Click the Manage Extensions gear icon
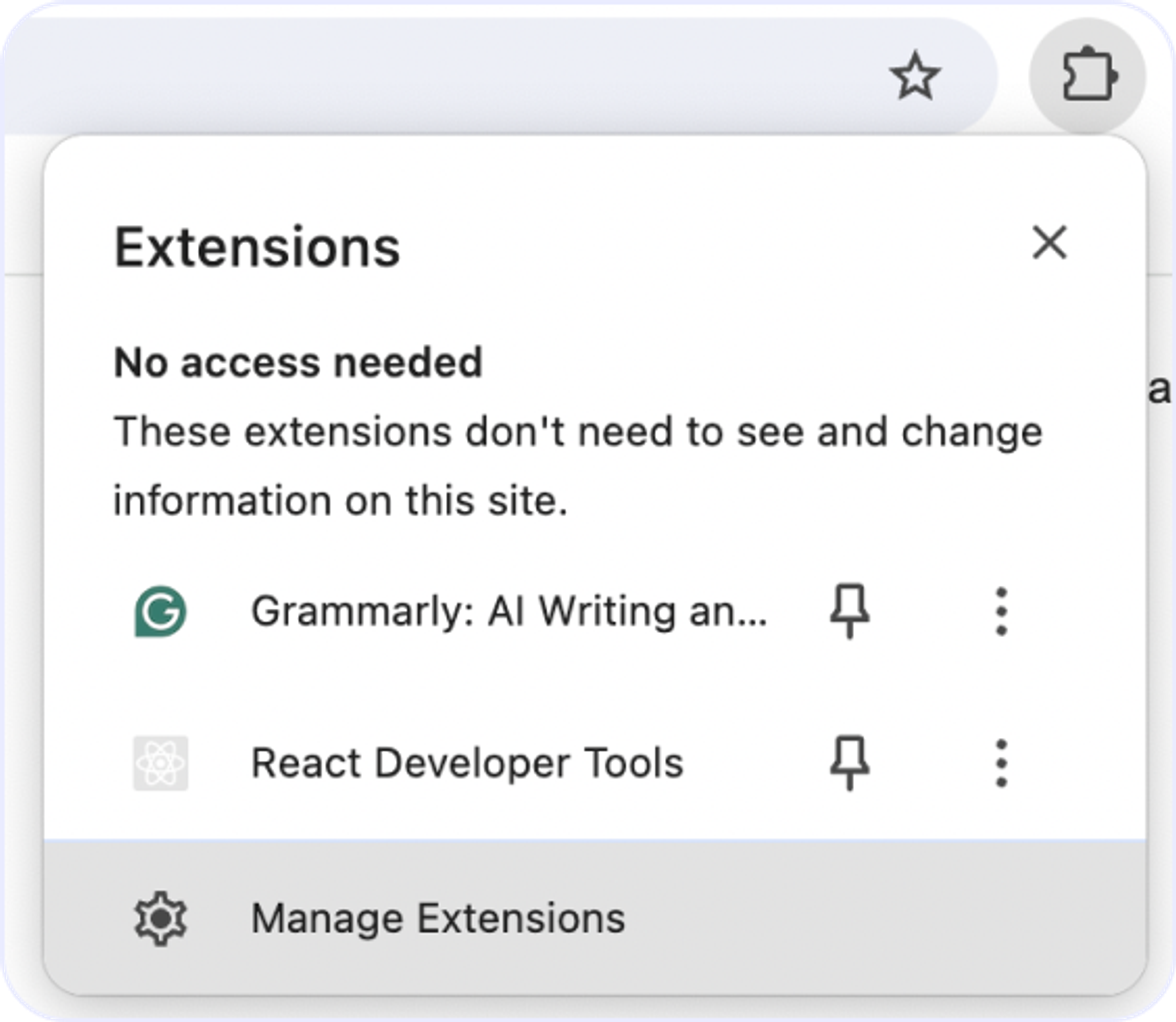 tap(160, 919)
